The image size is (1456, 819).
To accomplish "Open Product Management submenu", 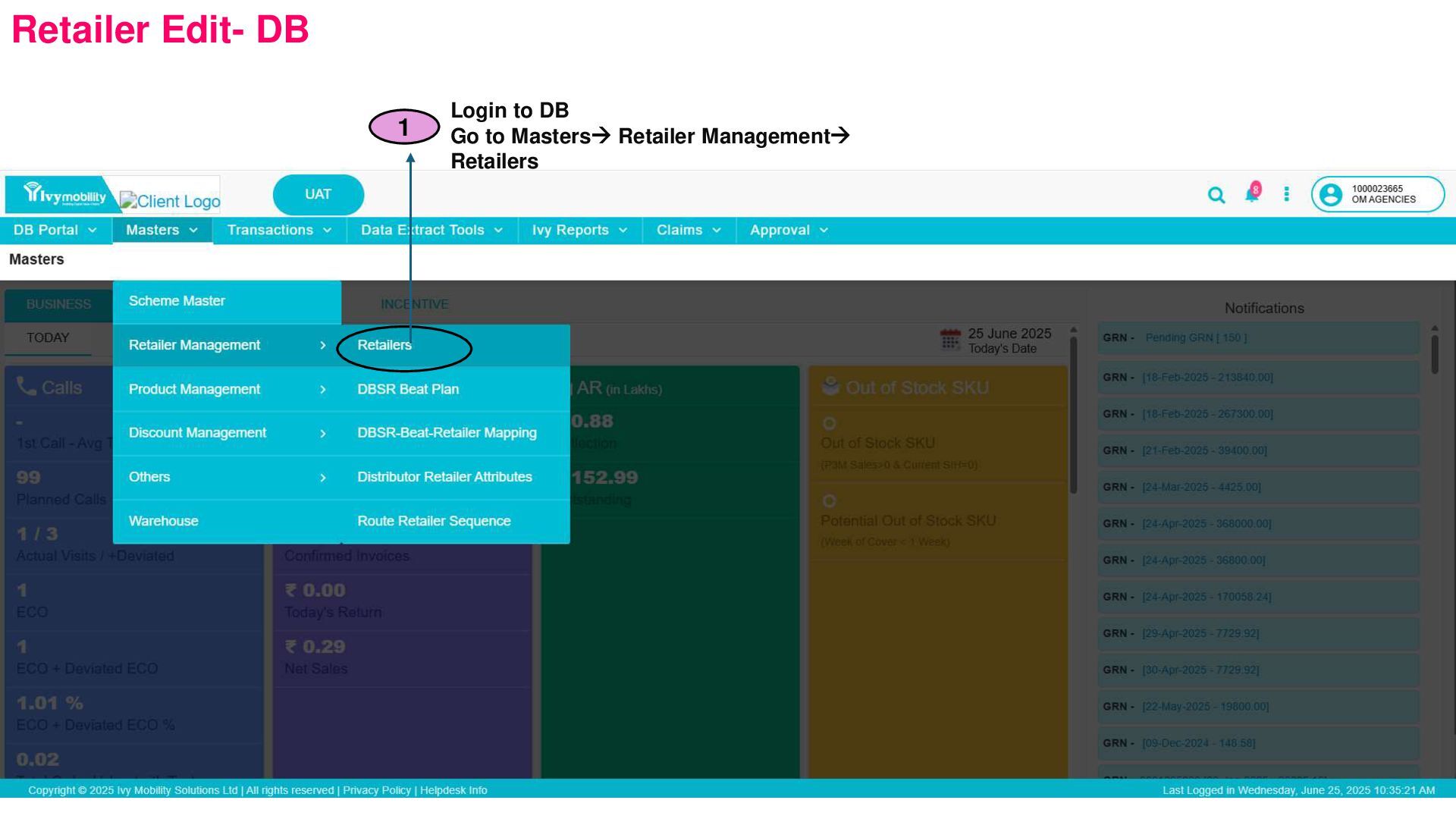I will point(227,390).
